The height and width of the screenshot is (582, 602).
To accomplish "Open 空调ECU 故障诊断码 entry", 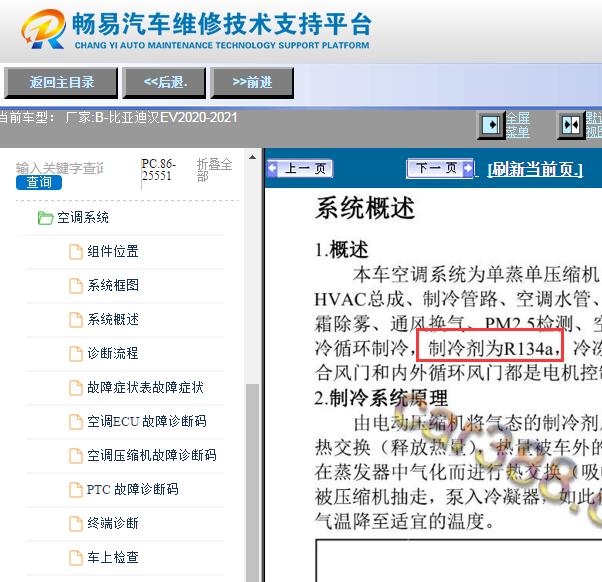I will (147, 421).
